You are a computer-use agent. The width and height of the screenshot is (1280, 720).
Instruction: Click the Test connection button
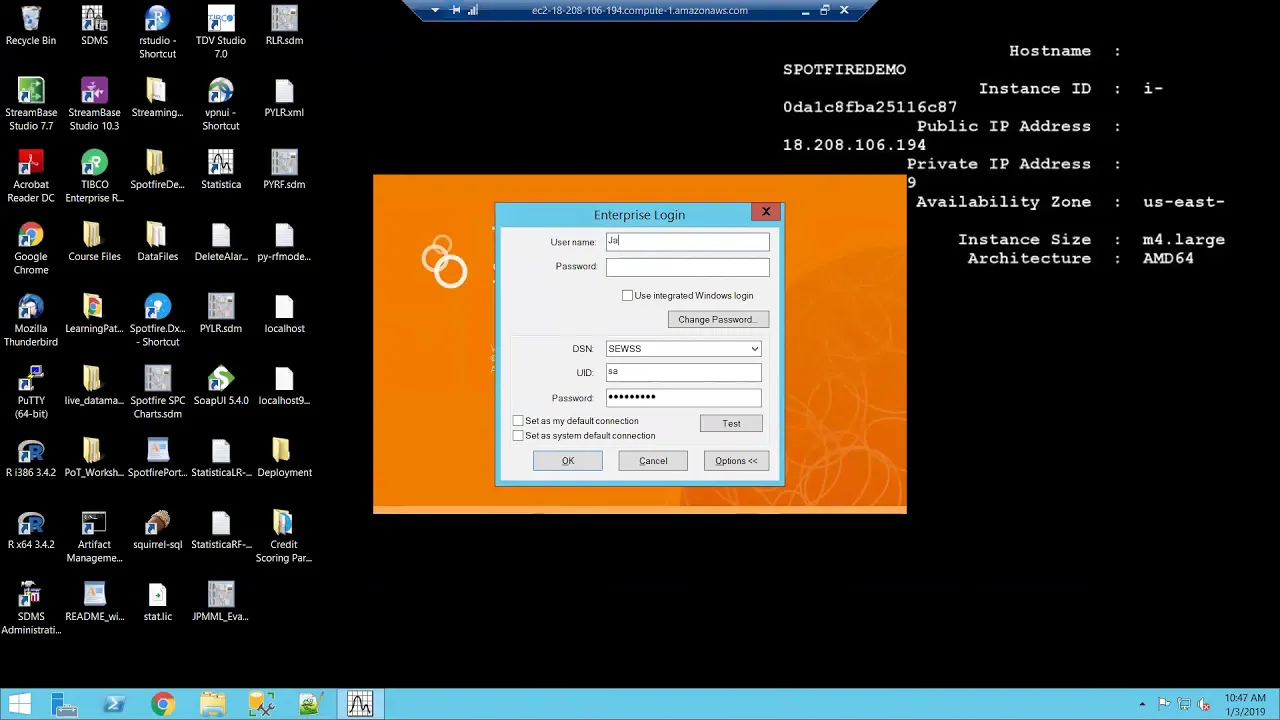click(731, 424)
